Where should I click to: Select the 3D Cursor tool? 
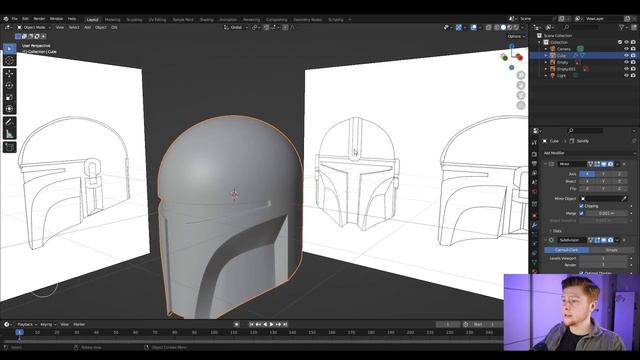coord(9,60)
